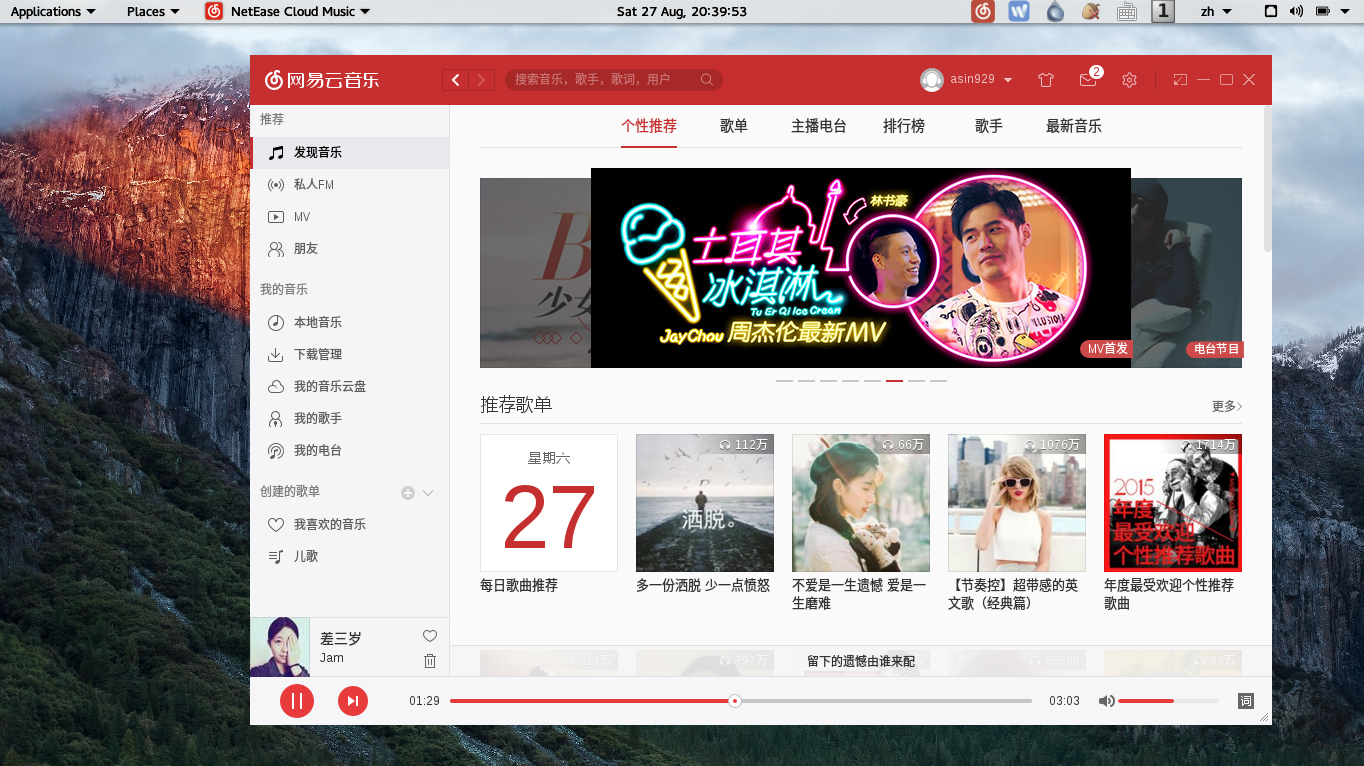Open the zh input language dropdown
The height and width of the screenshot is (766, 1364).
click(x=1216, y=12)
